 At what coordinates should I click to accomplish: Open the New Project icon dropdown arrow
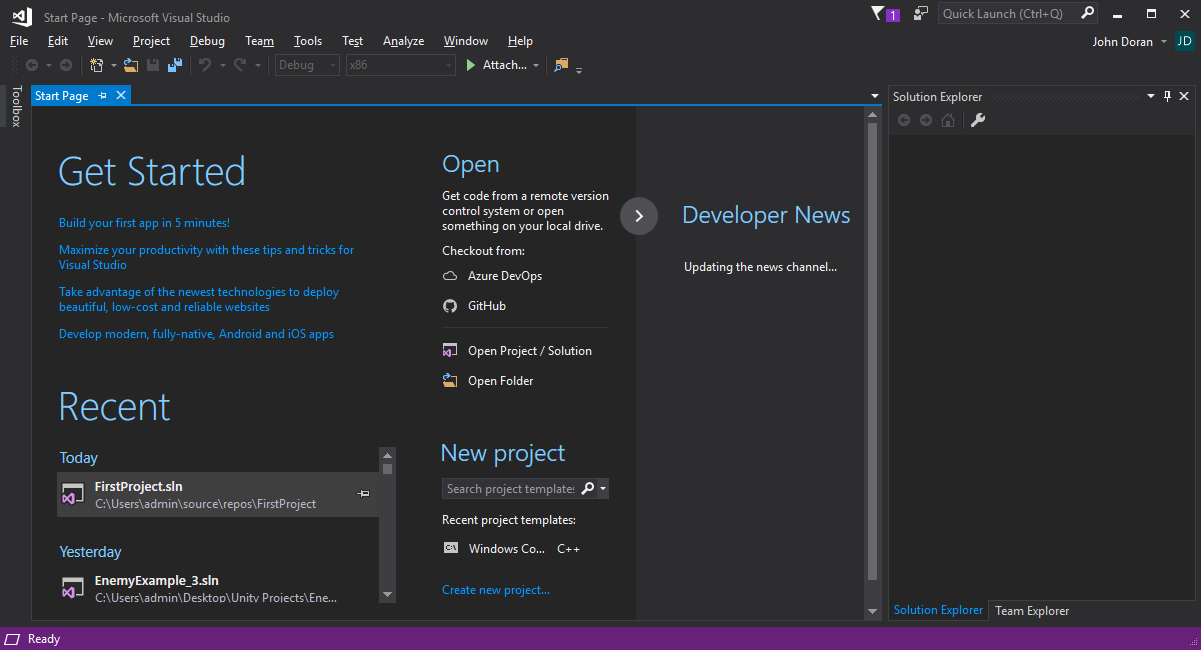(113, 66)
